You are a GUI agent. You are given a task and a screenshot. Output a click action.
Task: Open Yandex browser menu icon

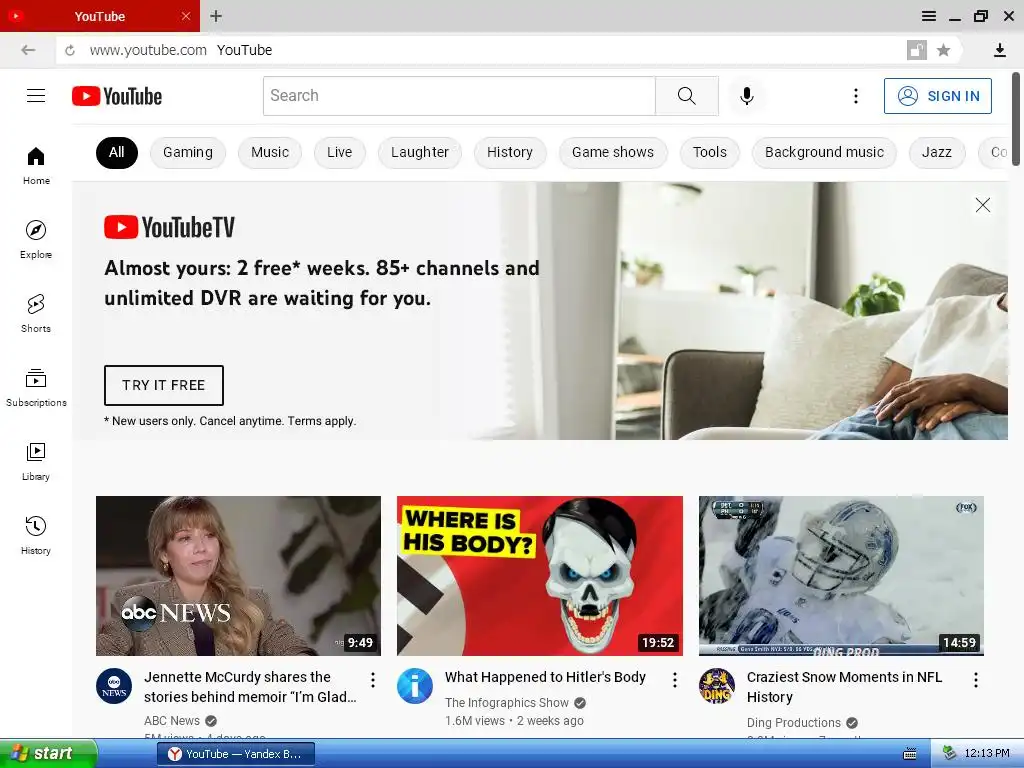929,16
